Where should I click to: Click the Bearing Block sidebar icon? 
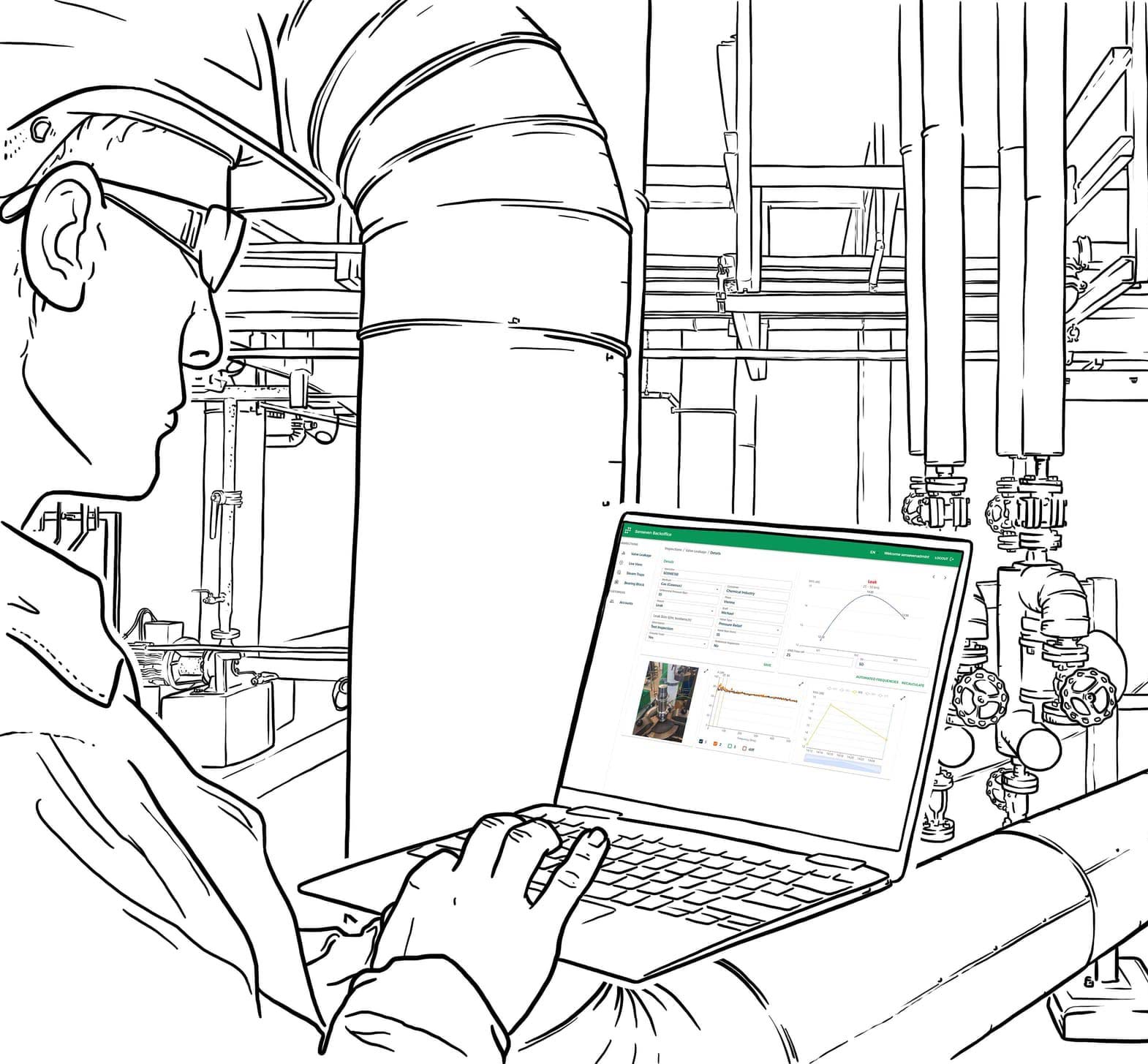pos(616,582)
